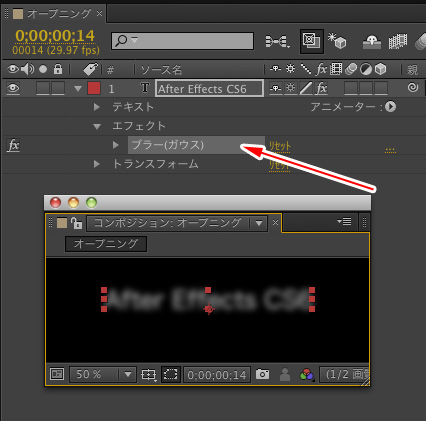The width and height of the screenshot is (426, 421).
Task: Click the text layer T icon
Action: coord(145,88)
